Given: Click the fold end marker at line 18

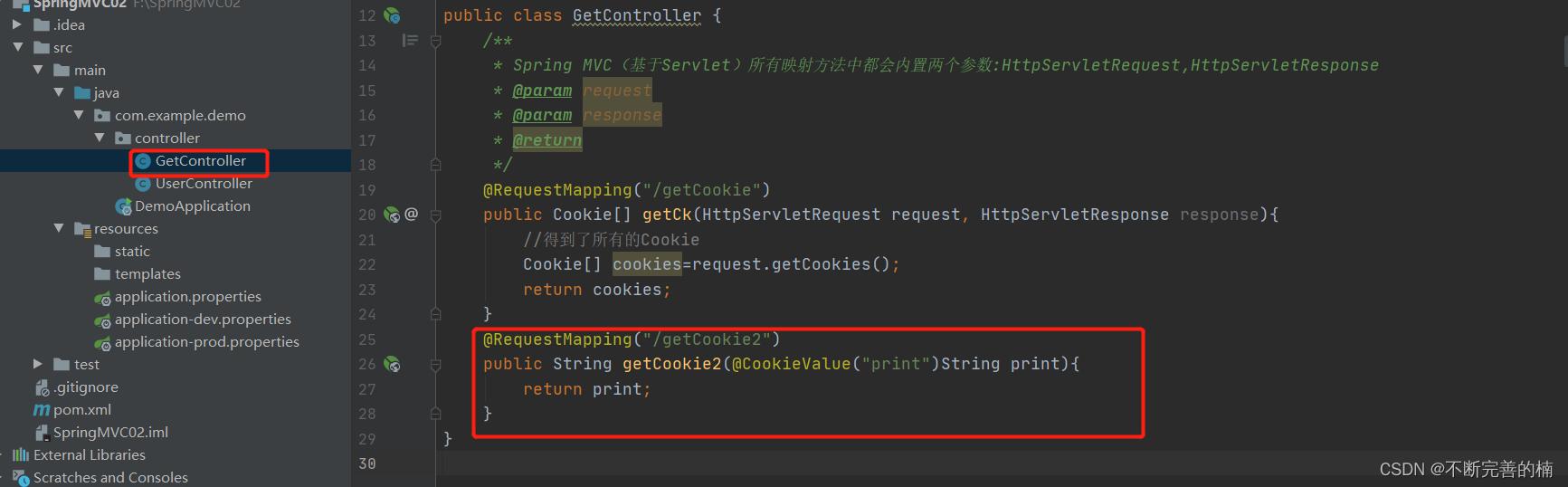Looking at the screenshot, I should [x=436, y=165].
